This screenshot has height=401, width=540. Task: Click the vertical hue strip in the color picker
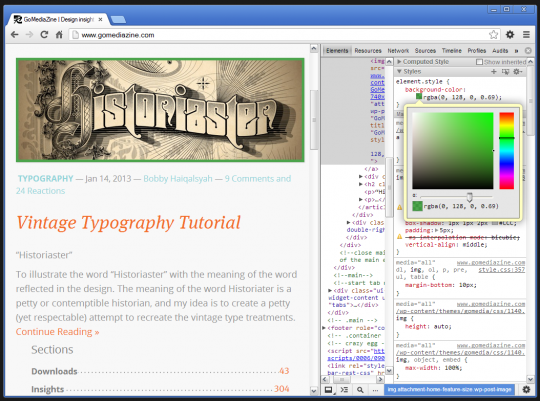click(507, 151)
